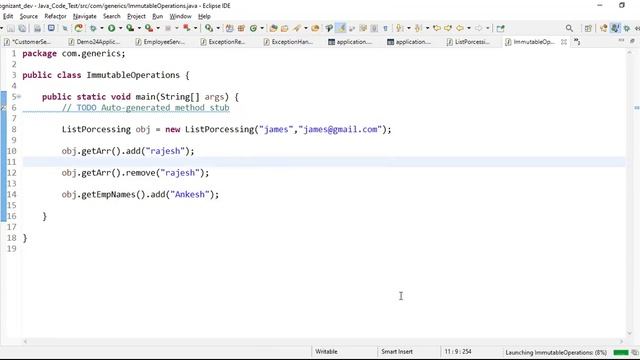Close the ImmutableOp... editor tab
This screenshot has height=360, width=640.
[x=564, y=42]
